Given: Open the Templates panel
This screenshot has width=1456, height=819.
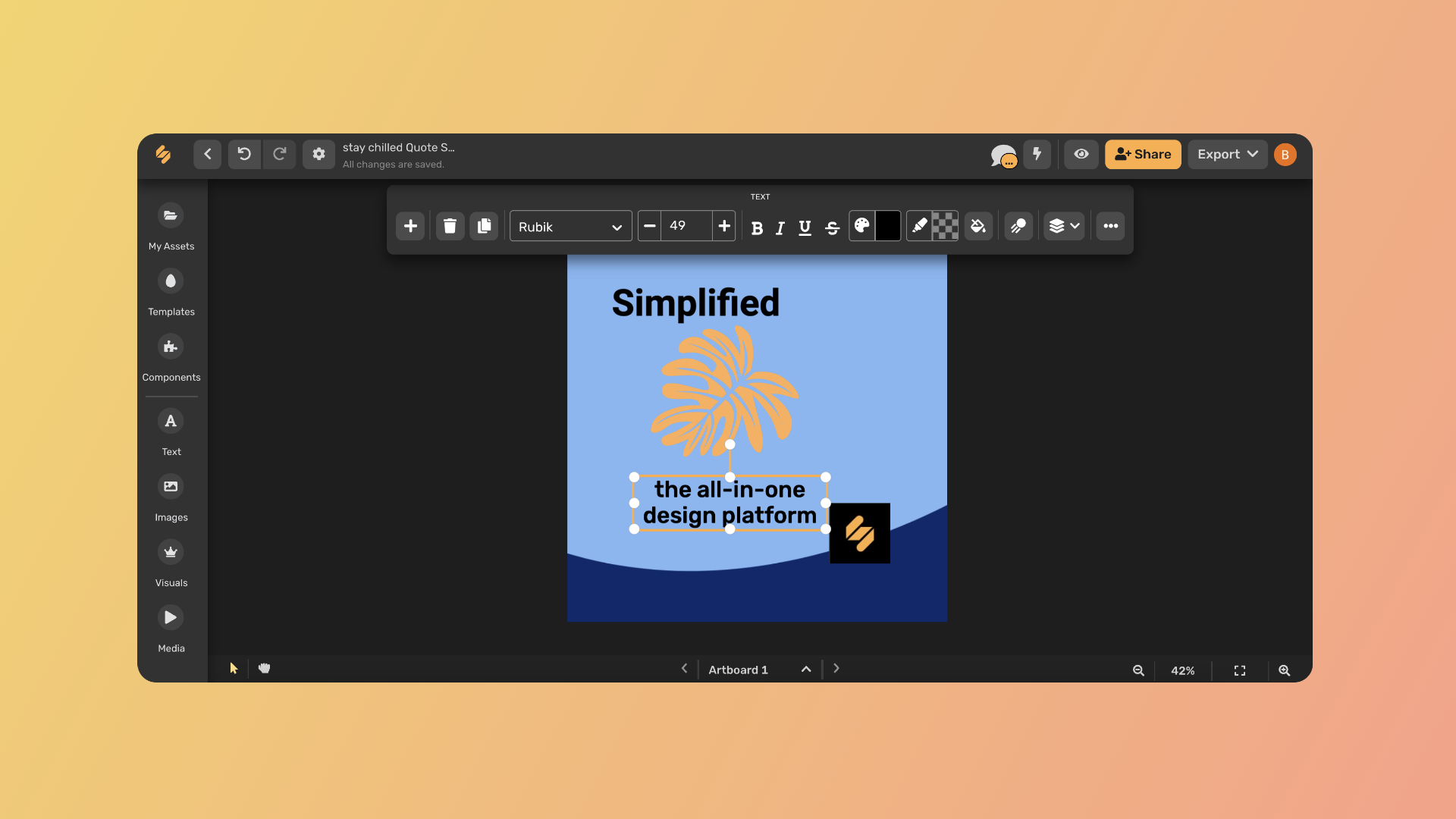Looking at the screenshot, I should [x=171, y=292].
